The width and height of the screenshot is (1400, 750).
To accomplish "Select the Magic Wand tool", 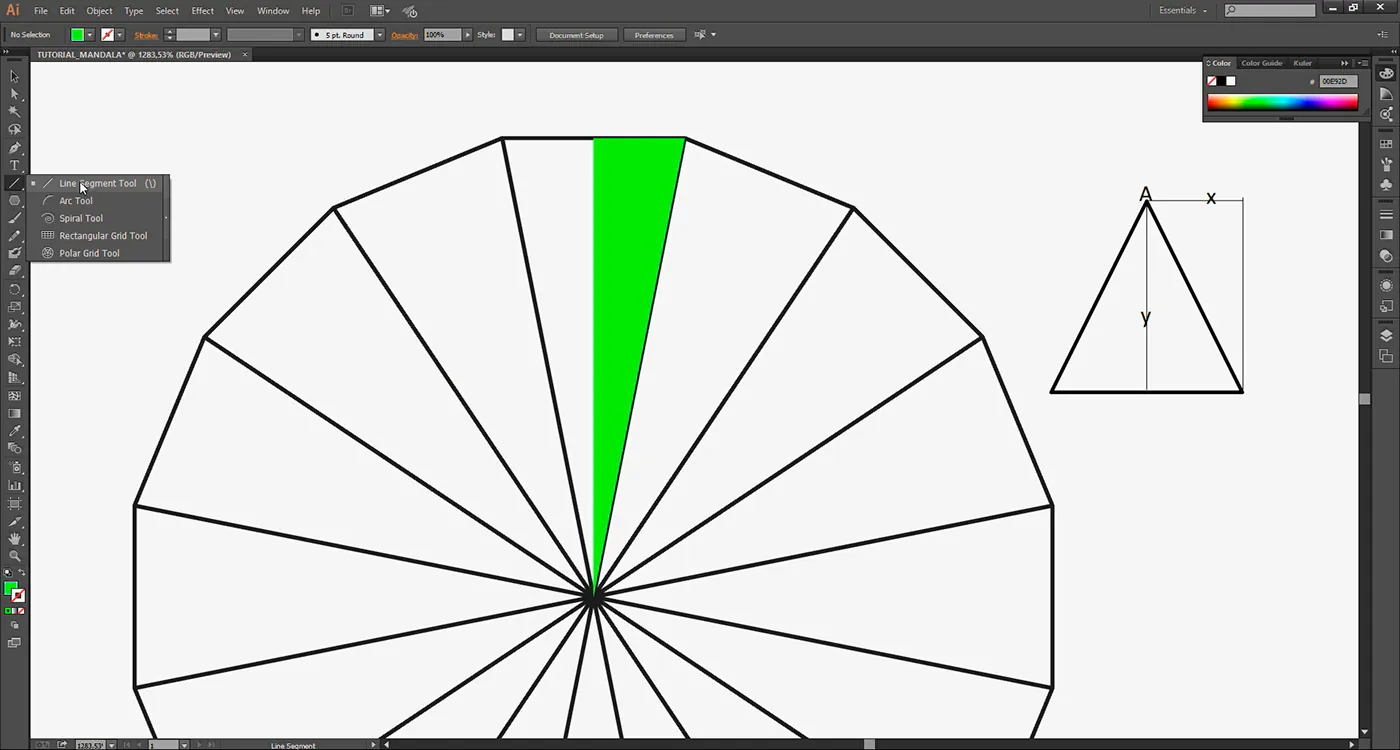I will [14, 112].
